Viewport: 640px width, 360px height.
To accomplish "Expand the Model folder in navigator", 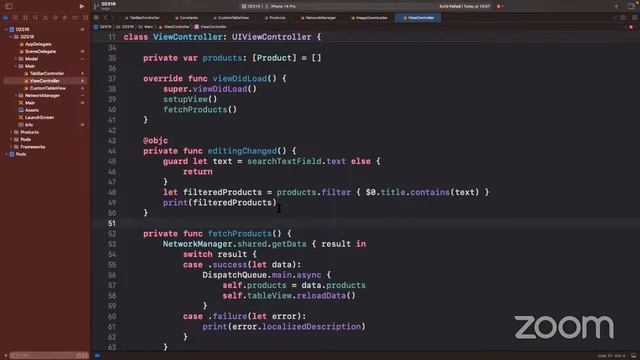I will point(16,59).
